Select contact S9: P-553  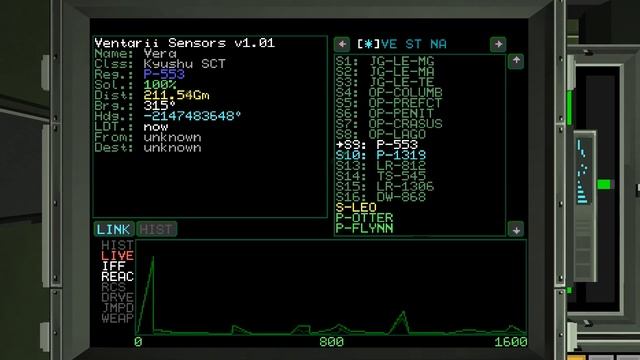377,144
